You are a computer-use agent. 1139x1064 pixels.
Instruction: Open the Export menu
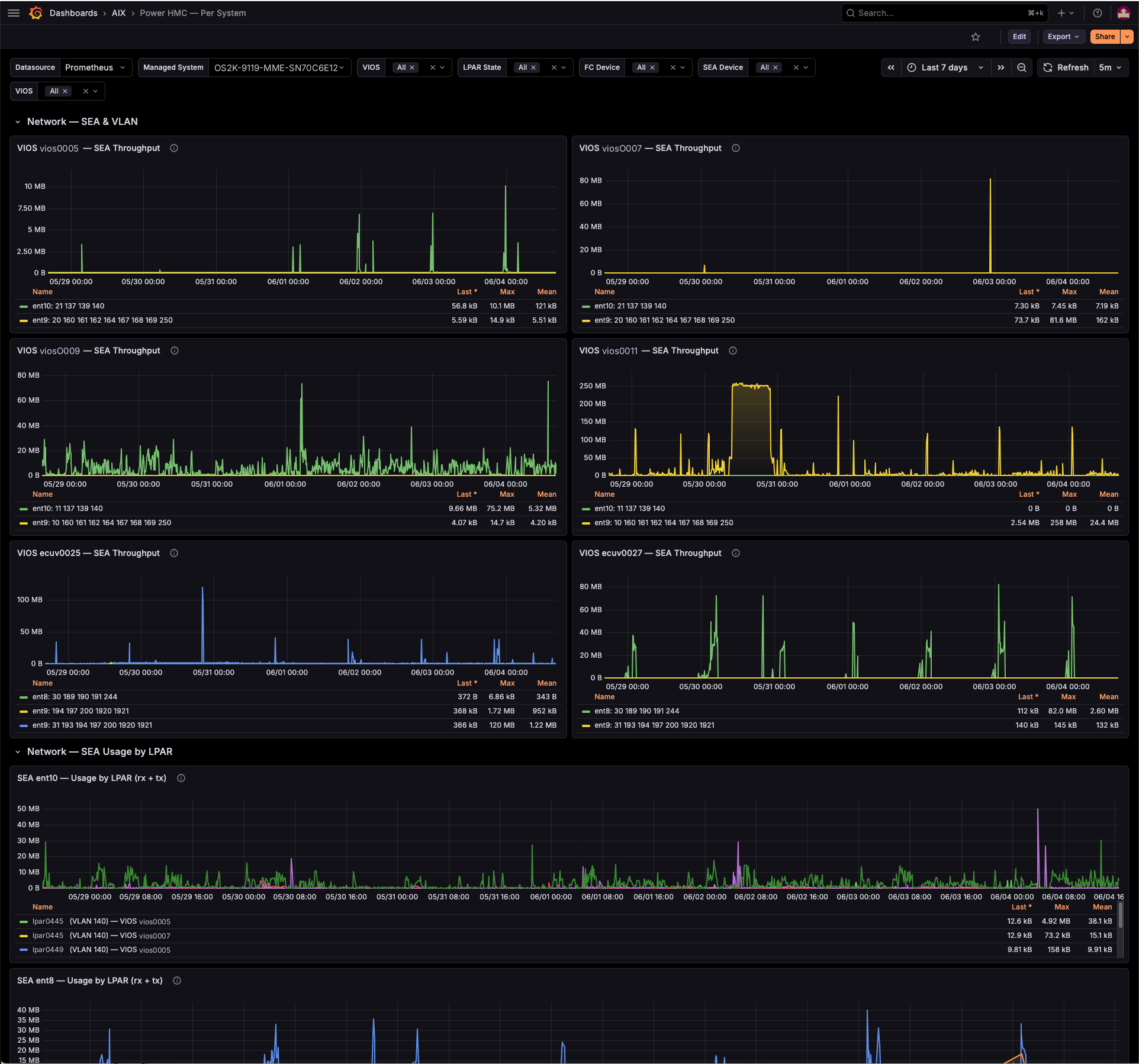(1063, 37)
